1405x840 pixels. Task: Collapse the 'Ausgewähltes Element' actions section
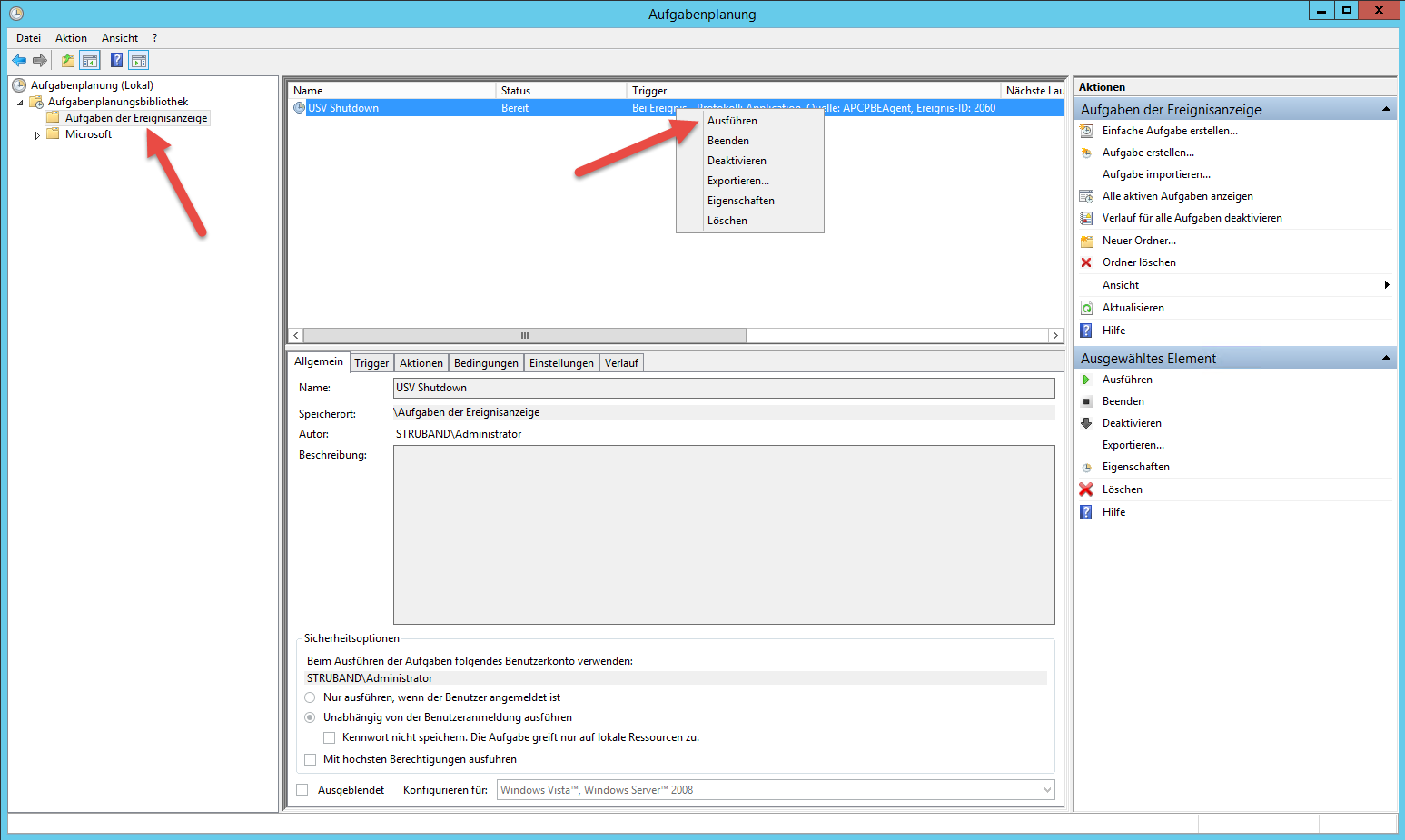coord(1386,358)
